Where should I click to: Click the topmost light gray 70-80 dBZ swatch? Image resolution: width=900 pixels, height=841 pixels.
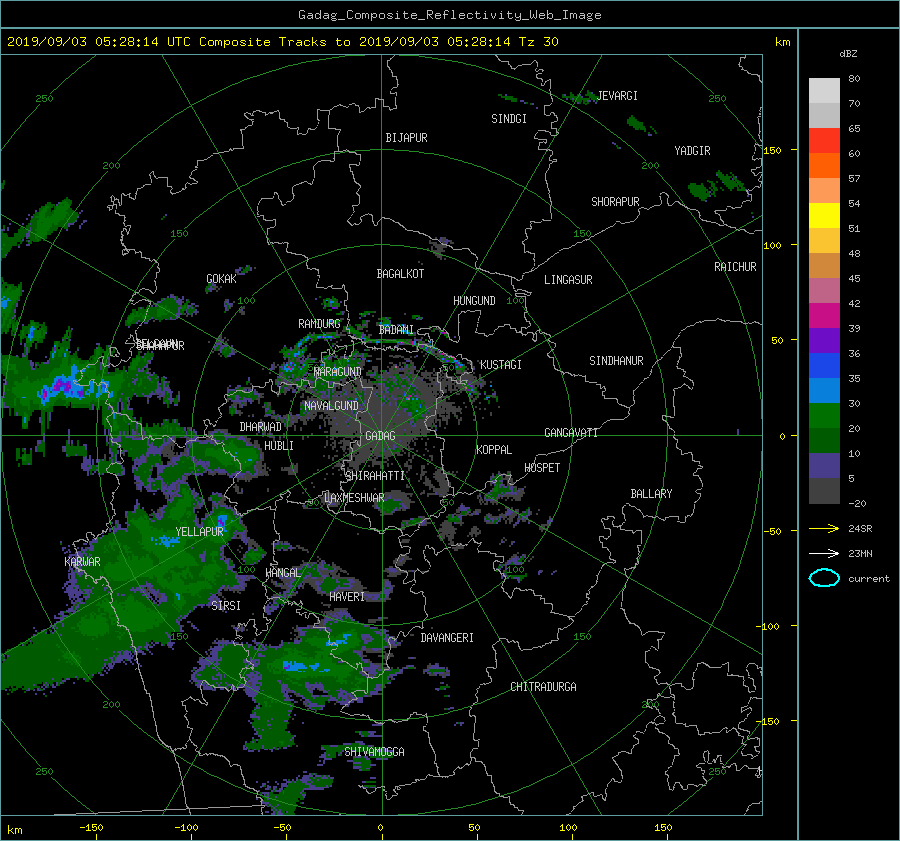point(824,91)
